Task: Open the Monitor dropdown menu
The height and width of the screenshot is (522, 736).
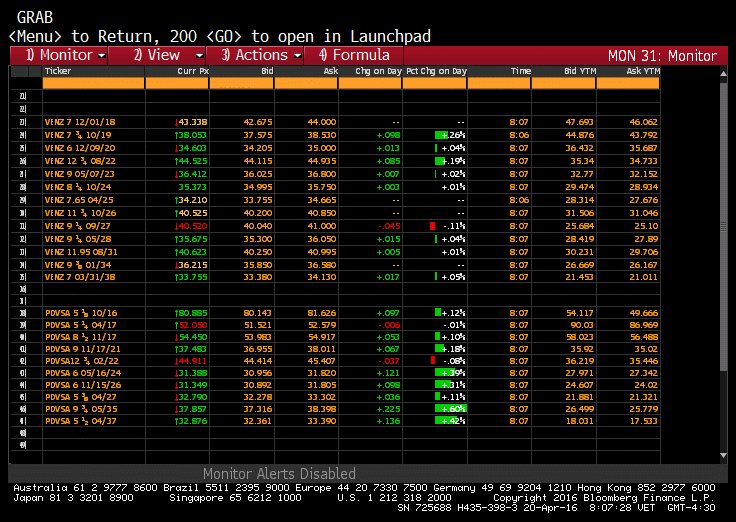Action: (66, 55)
